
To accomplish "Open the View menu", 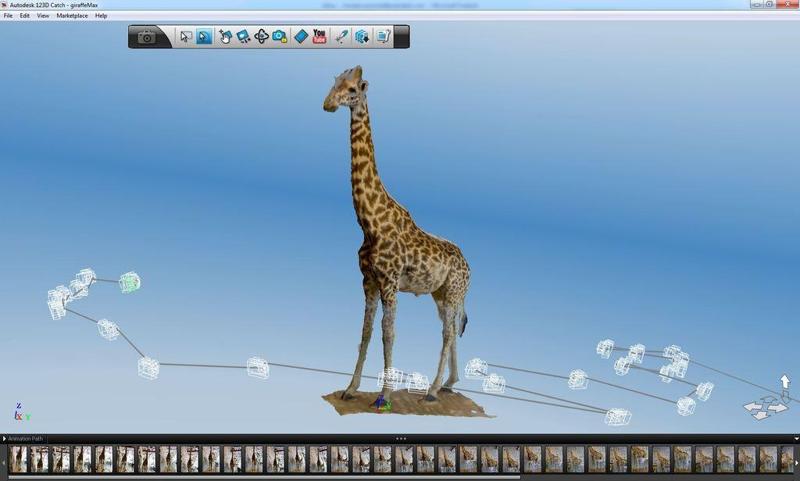I will (43, 16).
